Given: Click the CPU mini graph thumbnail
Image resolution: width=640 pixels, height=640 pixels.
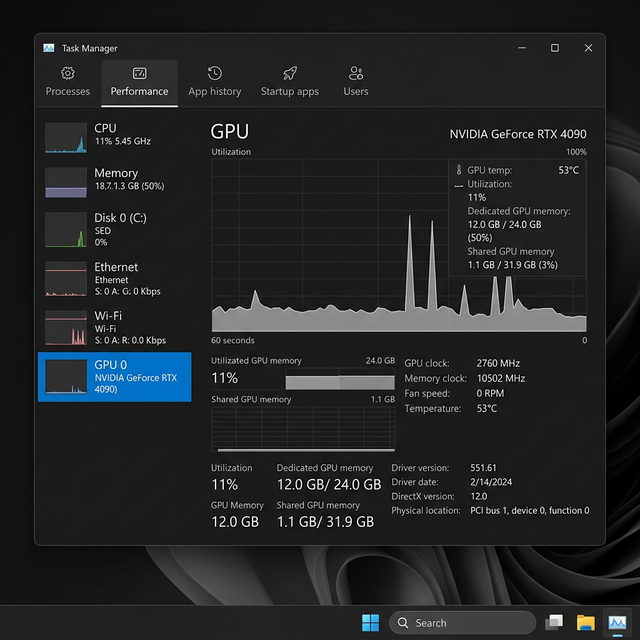Looking at the screenshot, I should (66, 138).
